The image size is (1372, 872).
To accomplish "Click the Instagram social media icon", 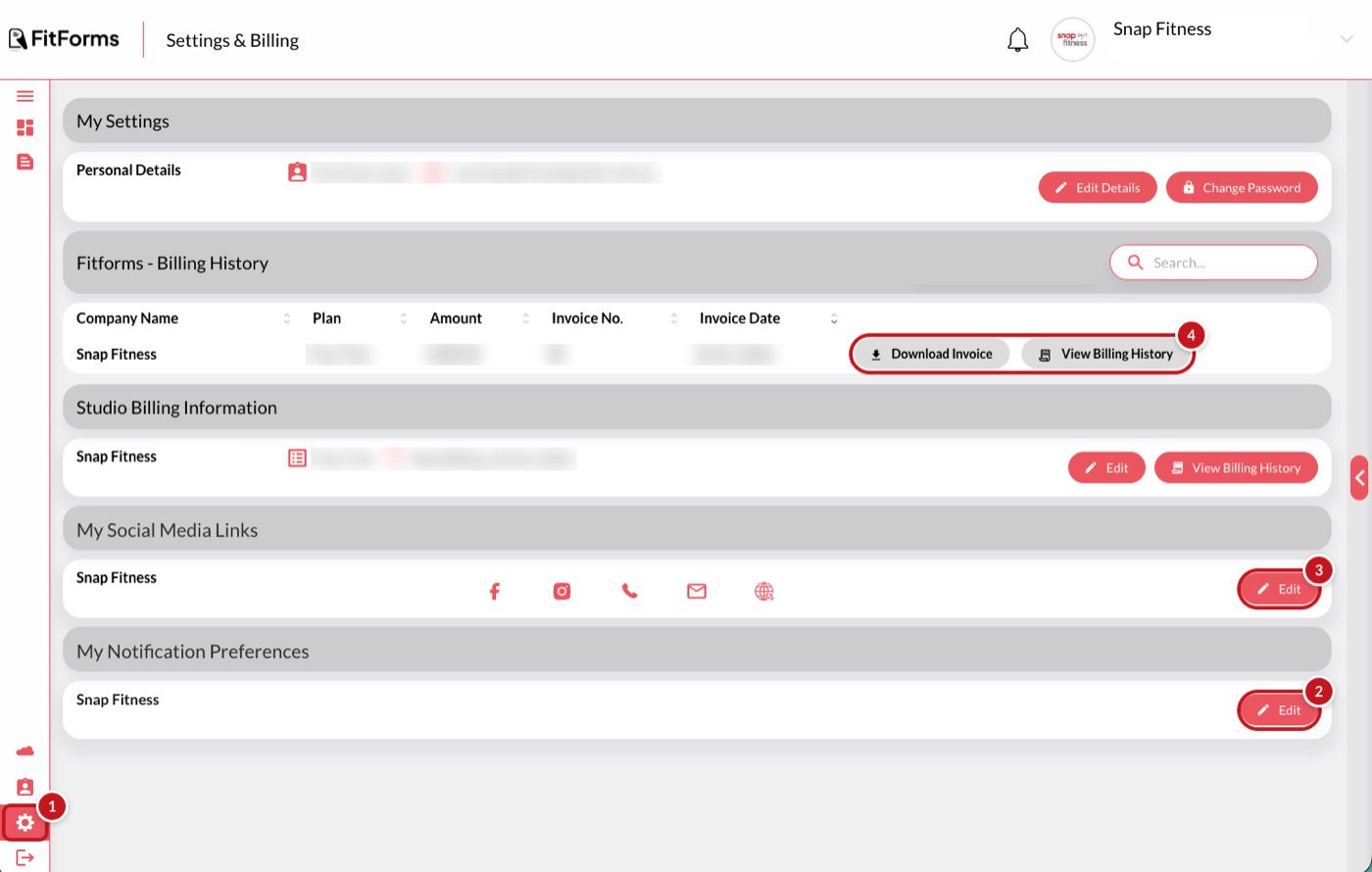I will pos(562,591).
